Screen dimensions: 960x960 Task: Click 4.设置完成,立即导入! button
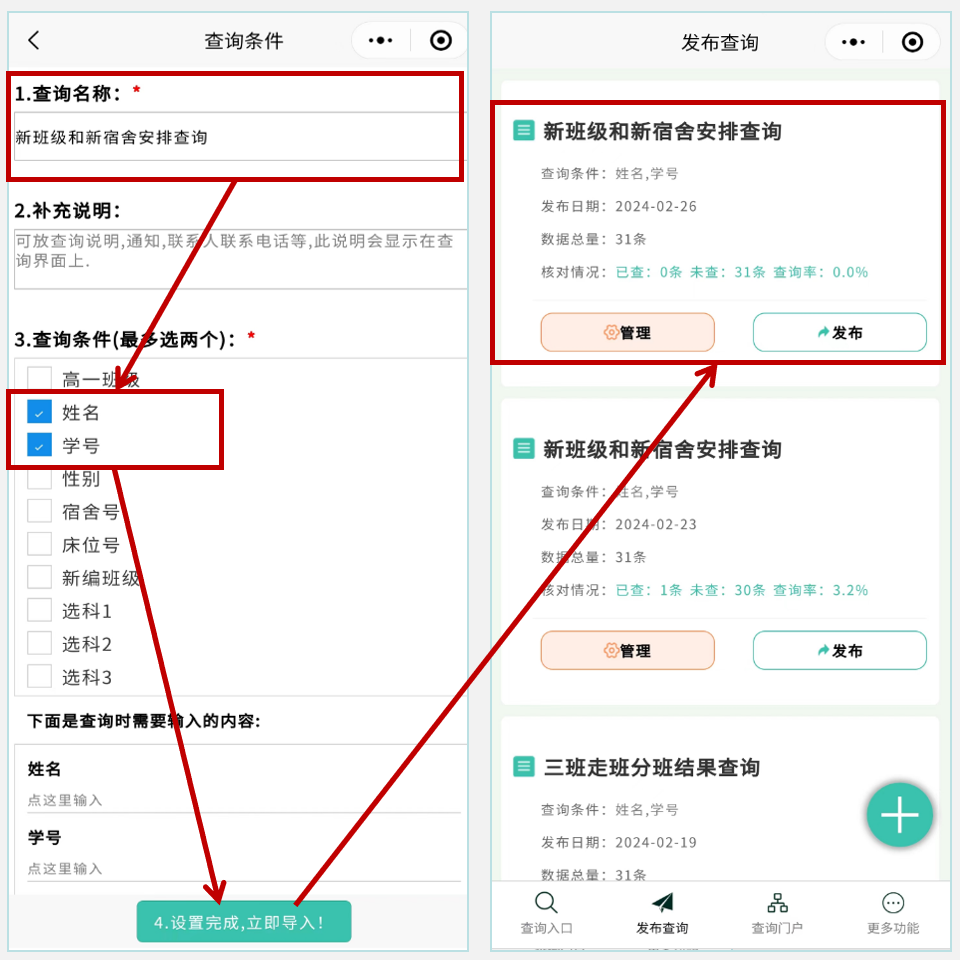point(244,921)
